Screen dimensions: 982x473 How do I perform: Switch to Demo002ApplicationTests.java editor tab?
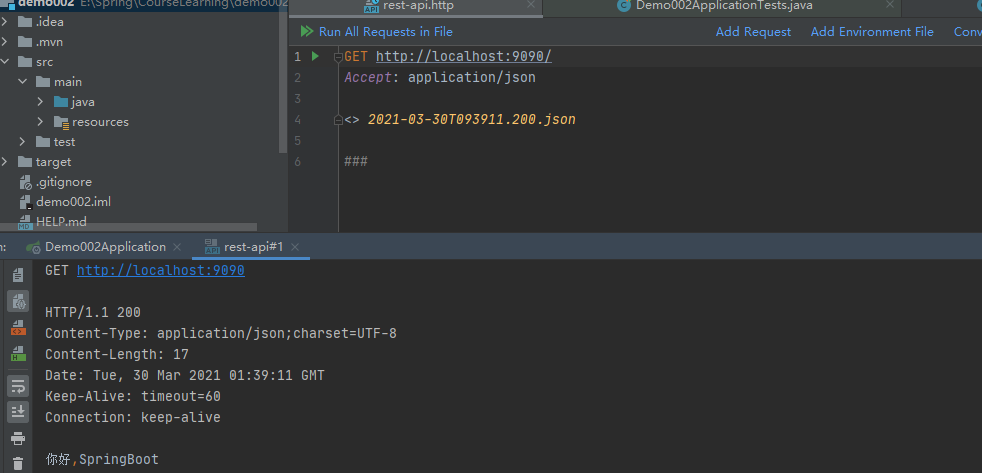point(723,6)
